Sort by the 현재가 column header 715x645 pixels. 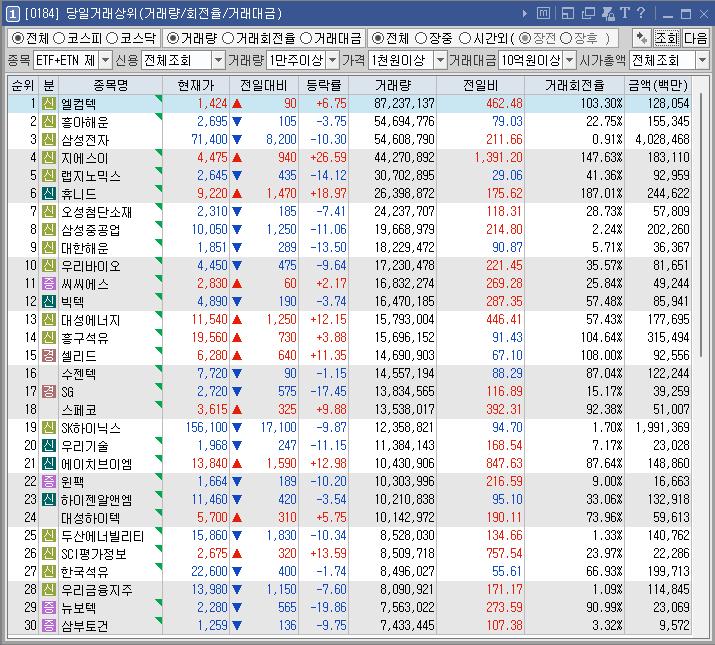[196, 85]
